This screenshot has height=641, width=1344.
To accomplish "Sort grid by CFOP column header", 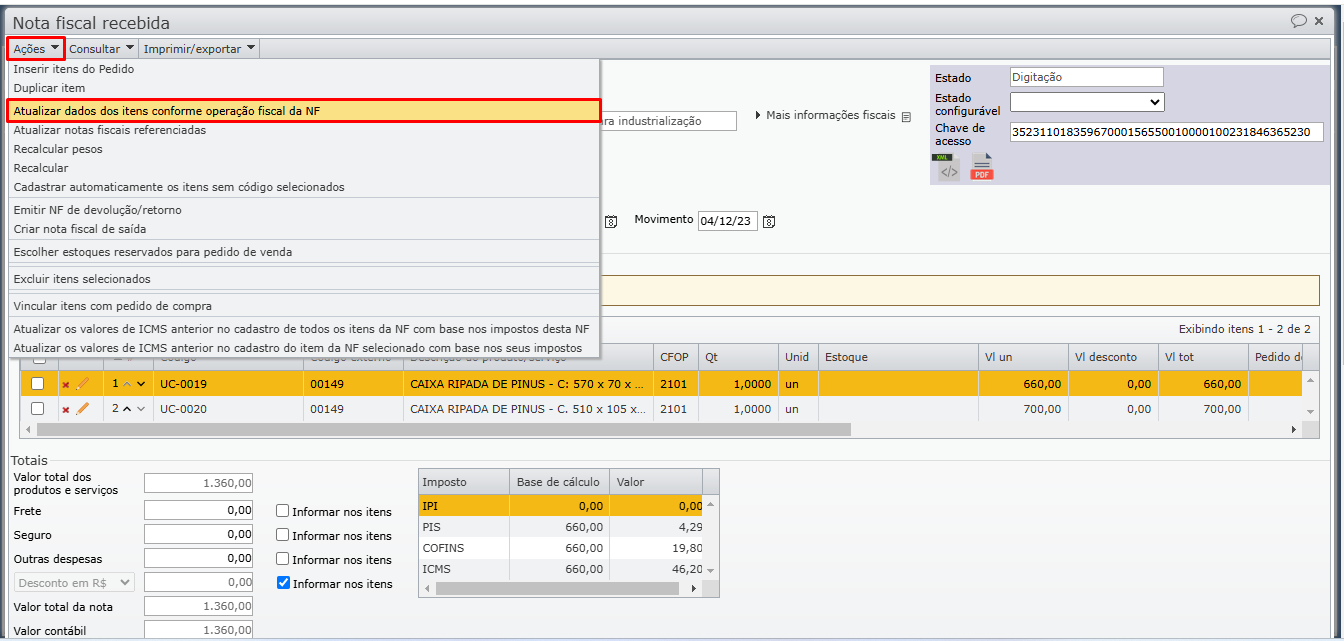I will [x=676, y=357].
